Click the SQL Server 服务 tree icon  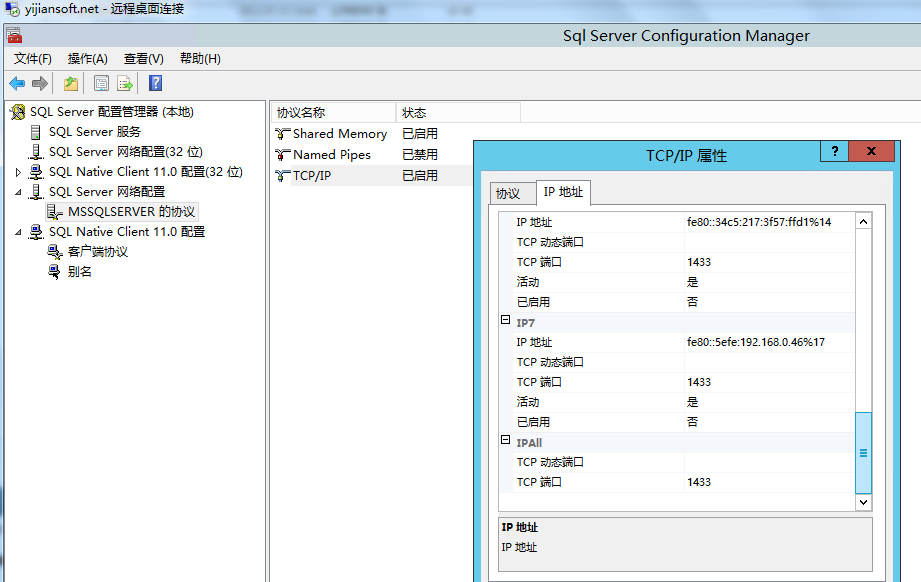36,132
